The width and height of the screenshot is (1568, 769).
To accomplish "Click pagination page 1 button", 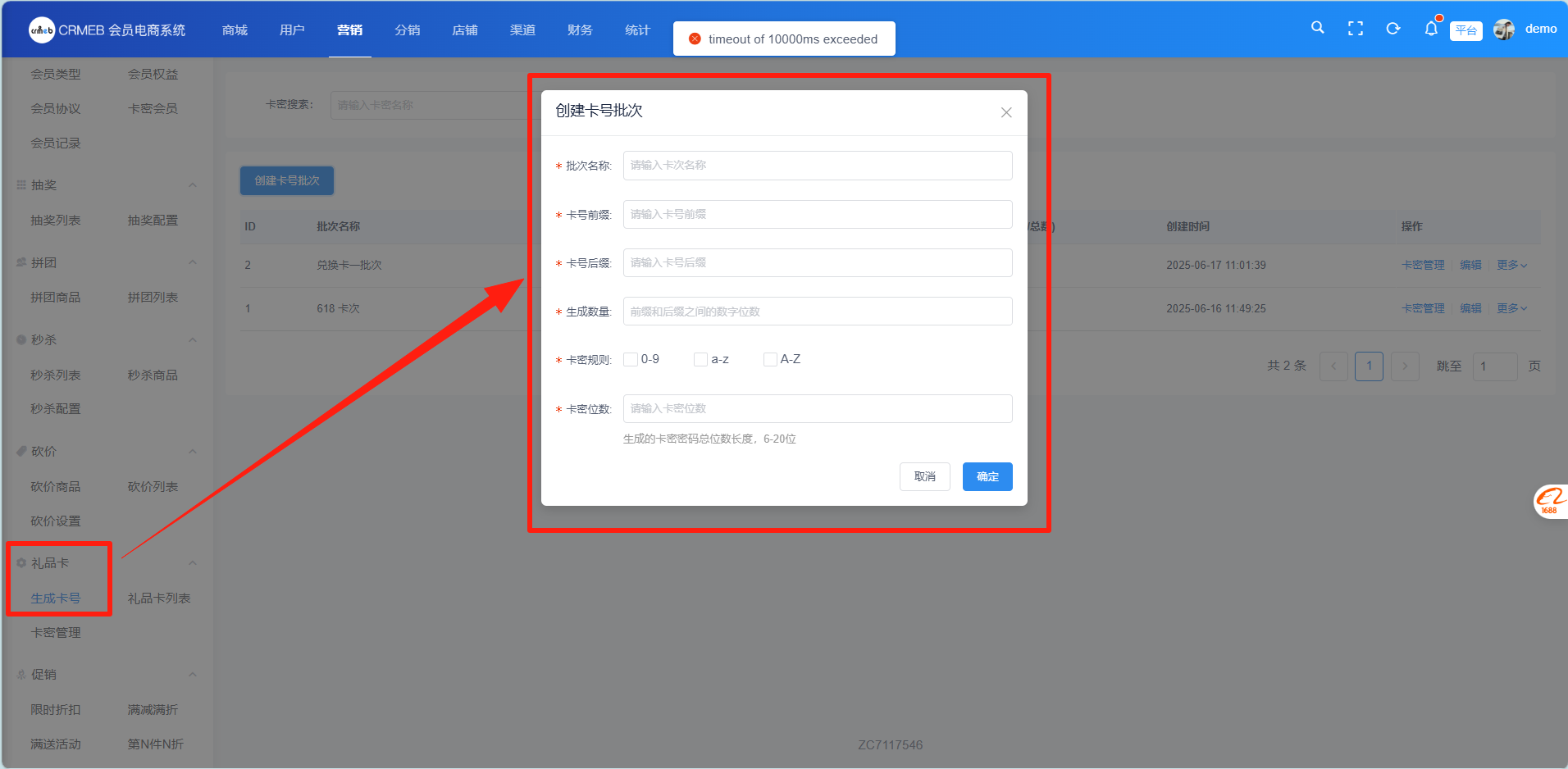I will (x=1369, y=366).
